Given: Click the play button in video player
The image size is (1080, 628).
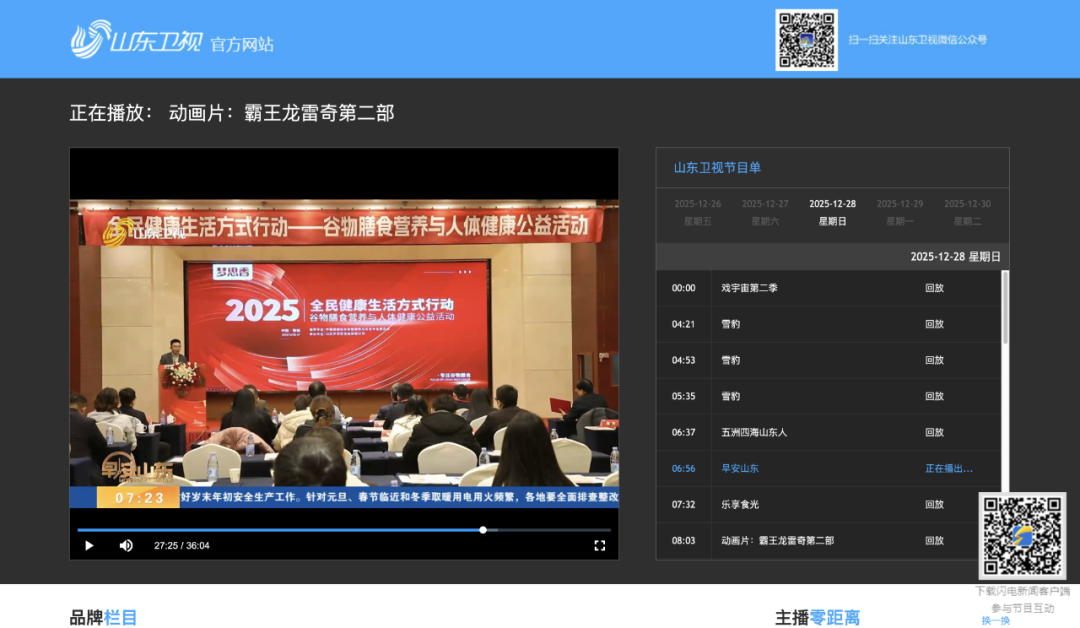Looking at the screenshot, I should (x=89, y=545).
